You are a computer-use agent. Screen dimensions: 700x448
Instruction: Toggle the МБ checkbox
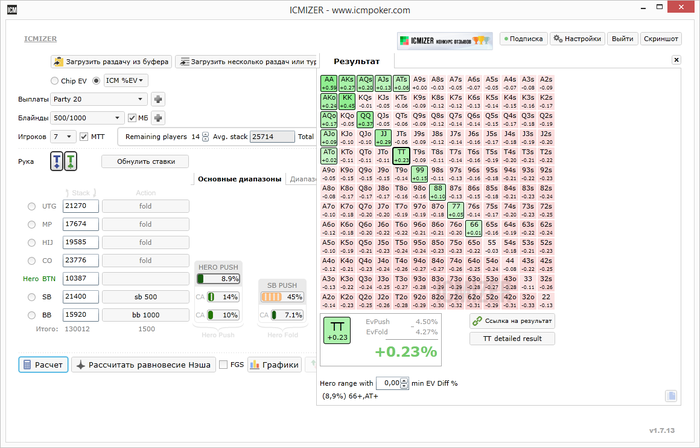click(x=132, y=118)
